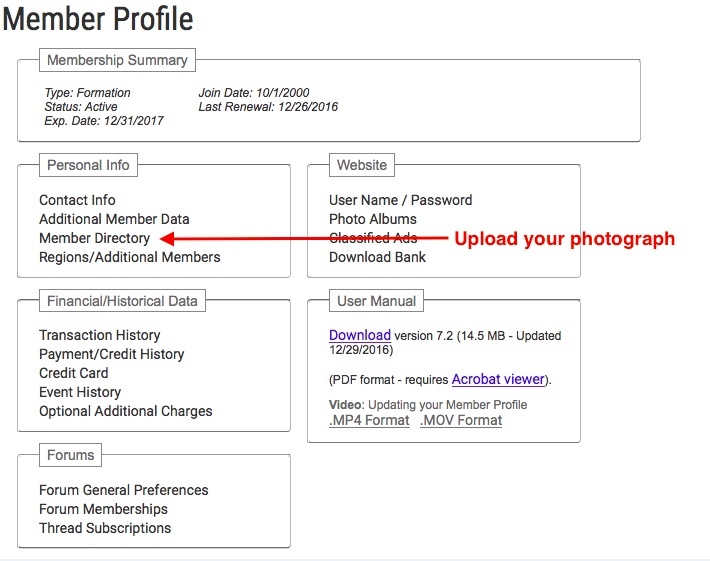The width and height of the screenshot is (710, 561).
Task: Open the Download Bank
Action: click(377, 257)
